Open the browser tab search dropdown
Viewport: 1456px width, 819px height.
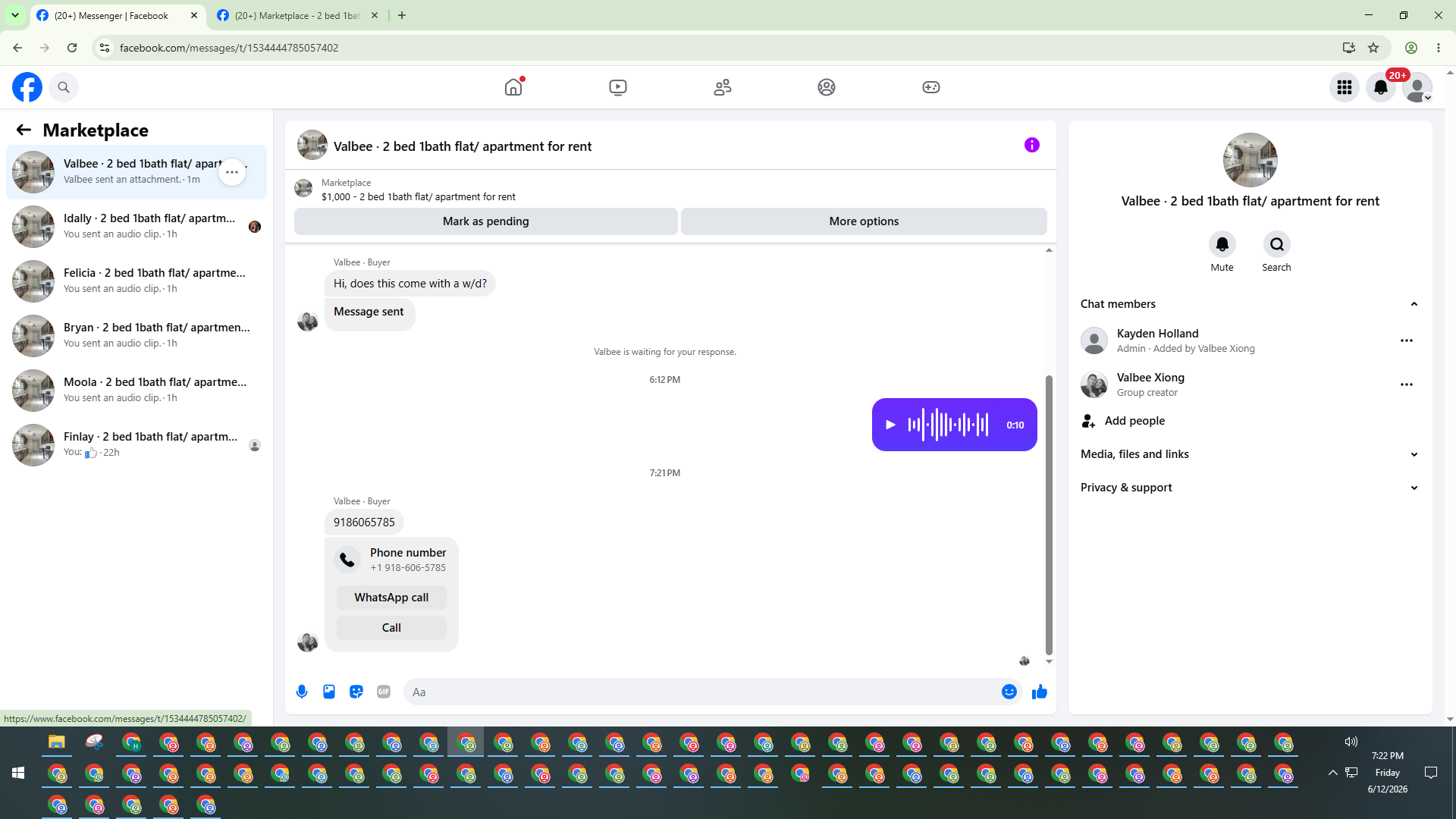(x=14, y=15)
